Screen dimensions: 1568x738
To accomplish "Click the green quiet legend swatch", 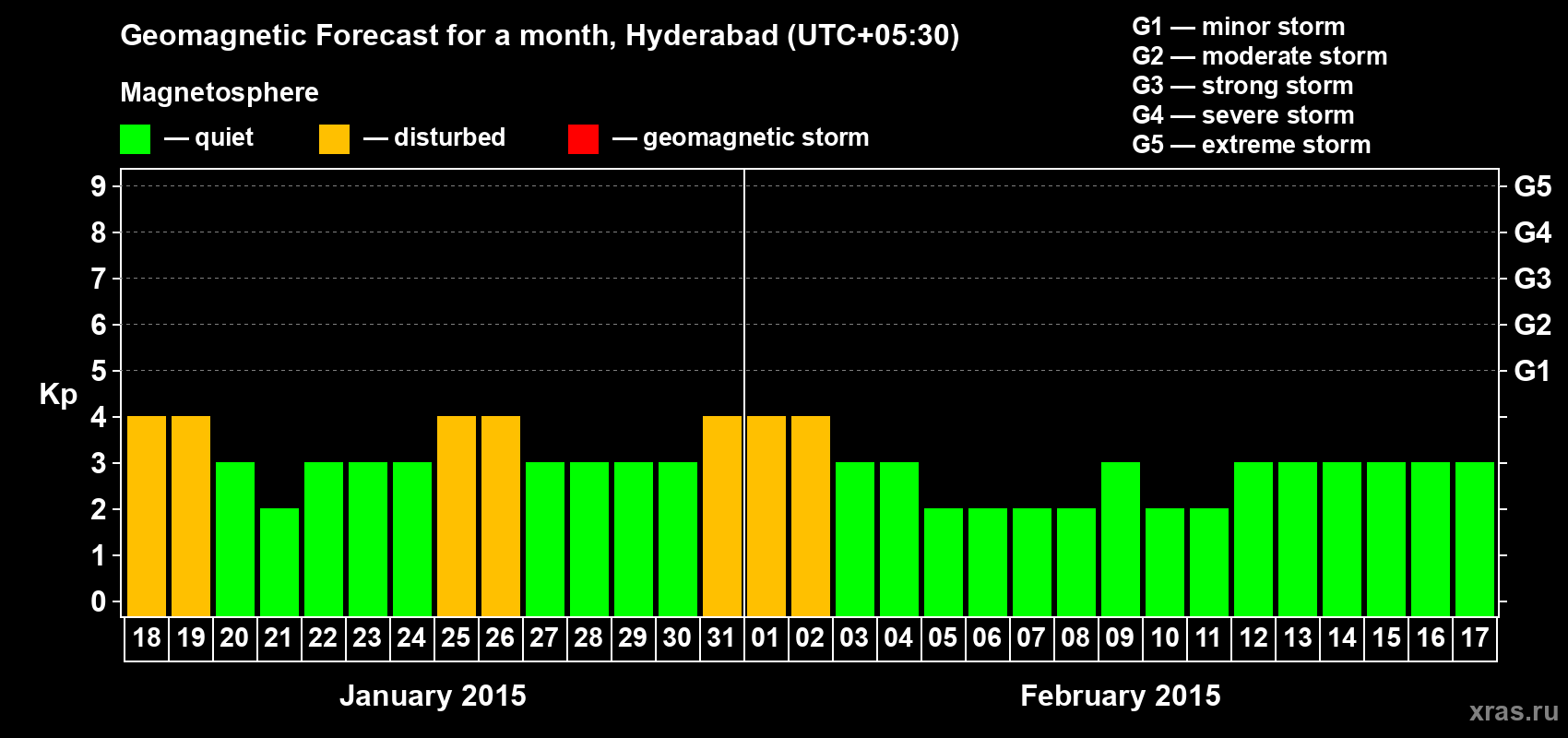I will pyautogui.click(x=135, y=139).
